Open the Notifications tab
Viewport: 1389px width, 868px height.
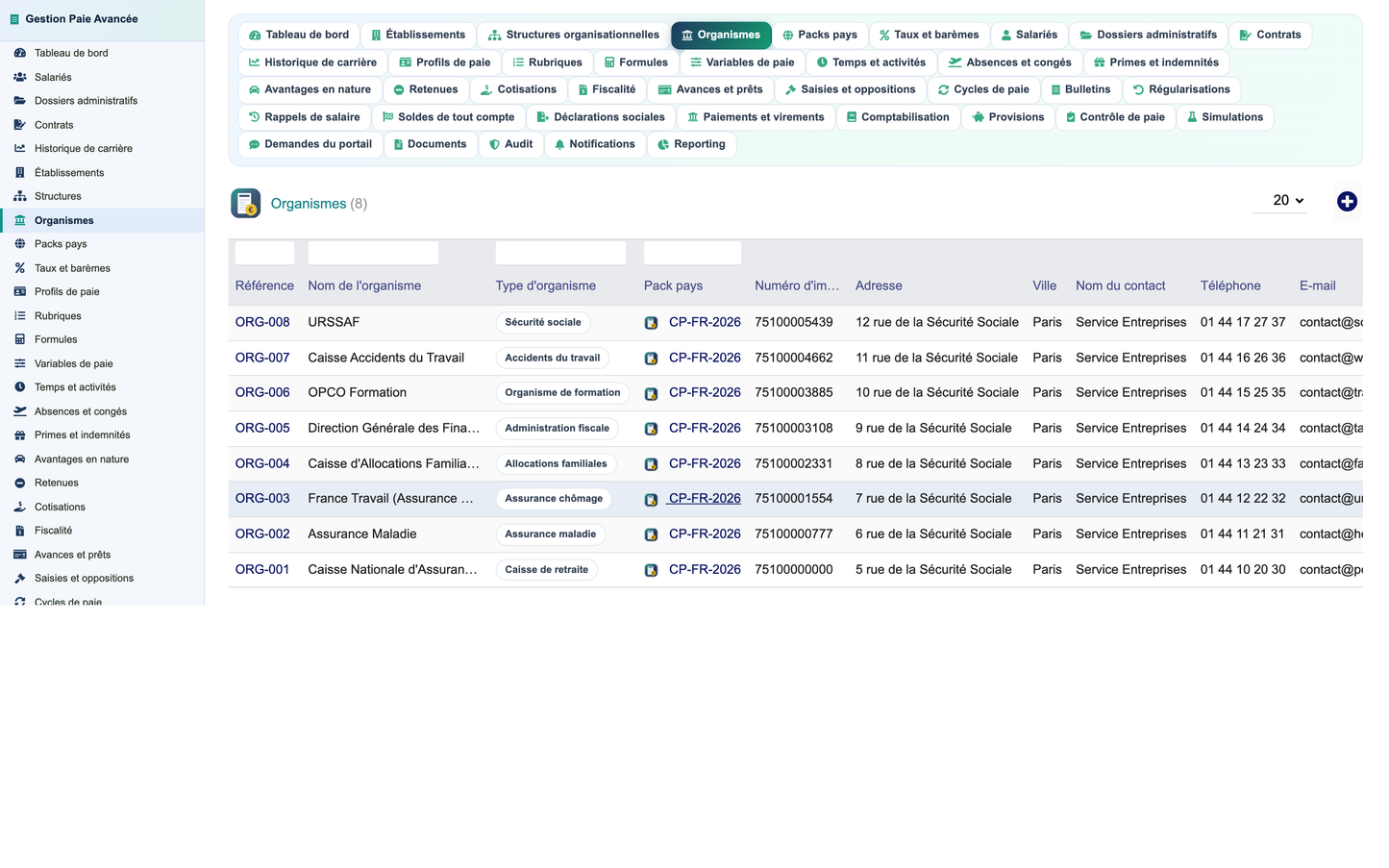point(594,144)
